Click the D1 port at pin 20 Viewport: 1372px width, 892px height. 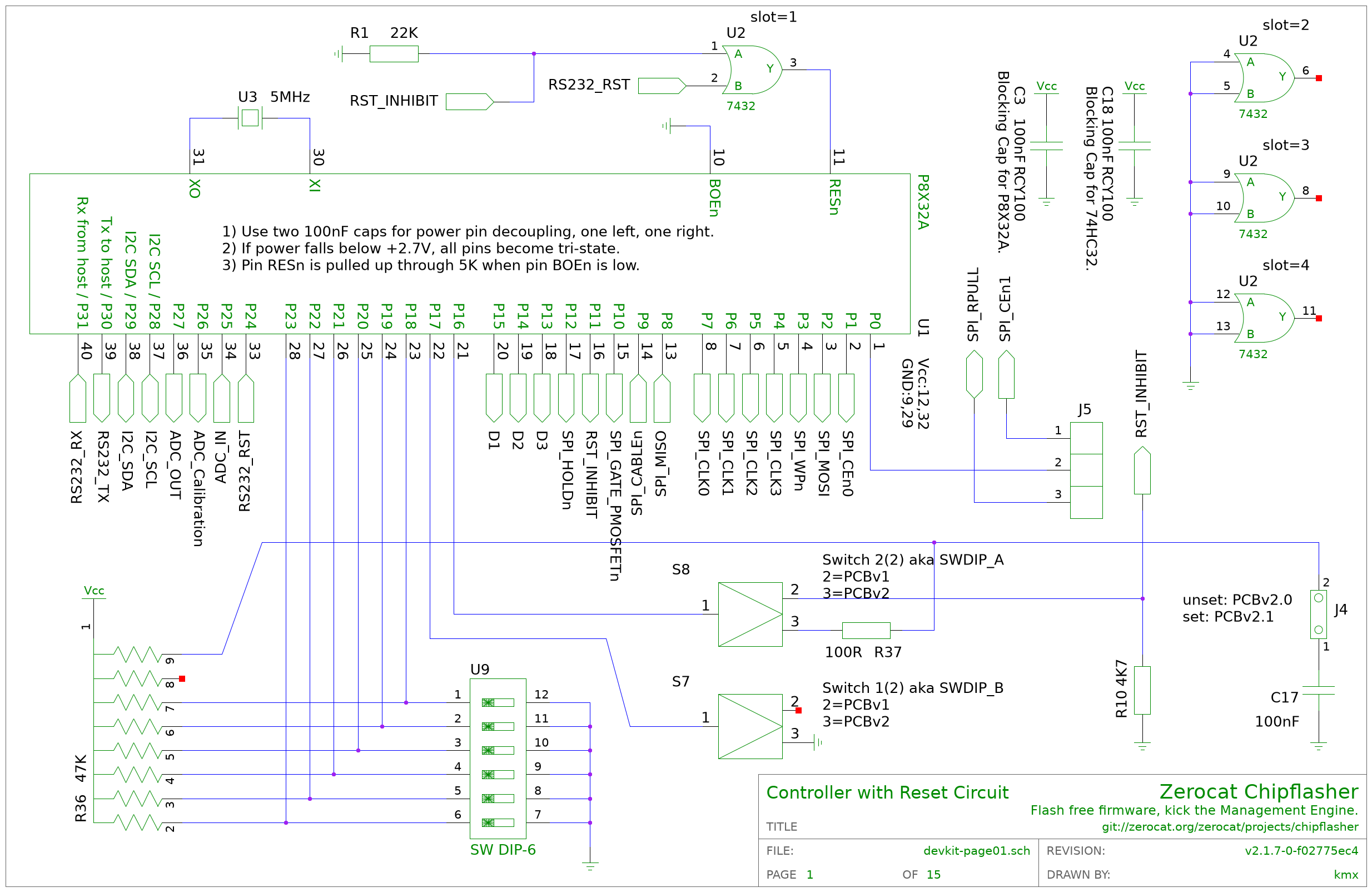pyautogui.click(x=494, y=398)
